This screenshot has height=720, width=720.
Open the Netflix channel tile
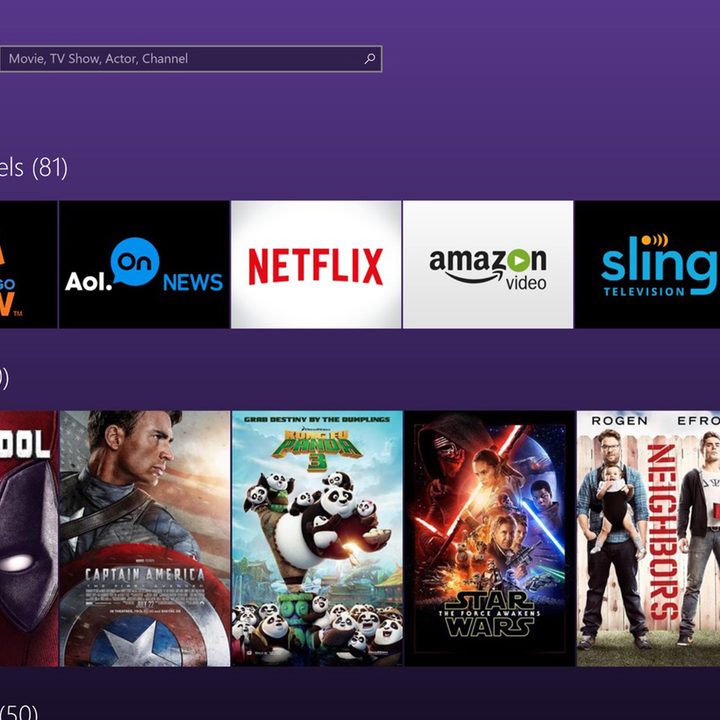click(316, 264)
